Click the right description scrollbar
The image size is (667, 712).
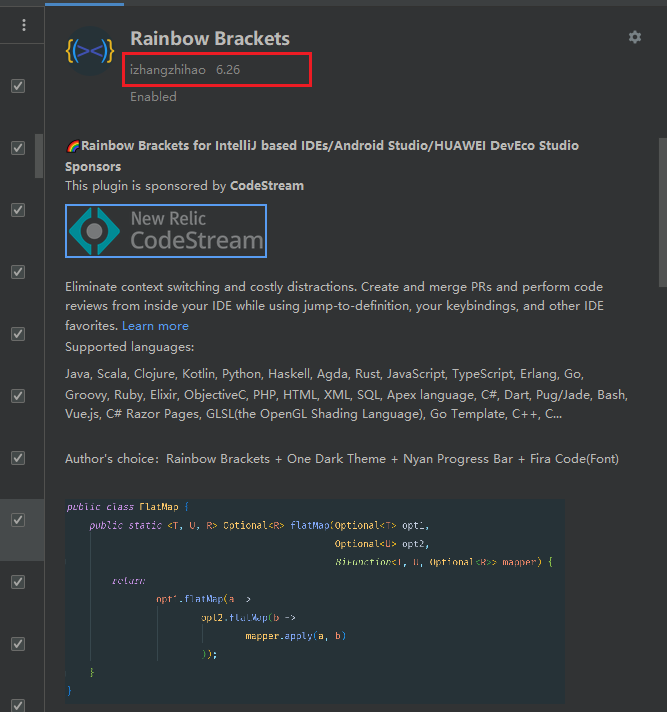[662, 212]
